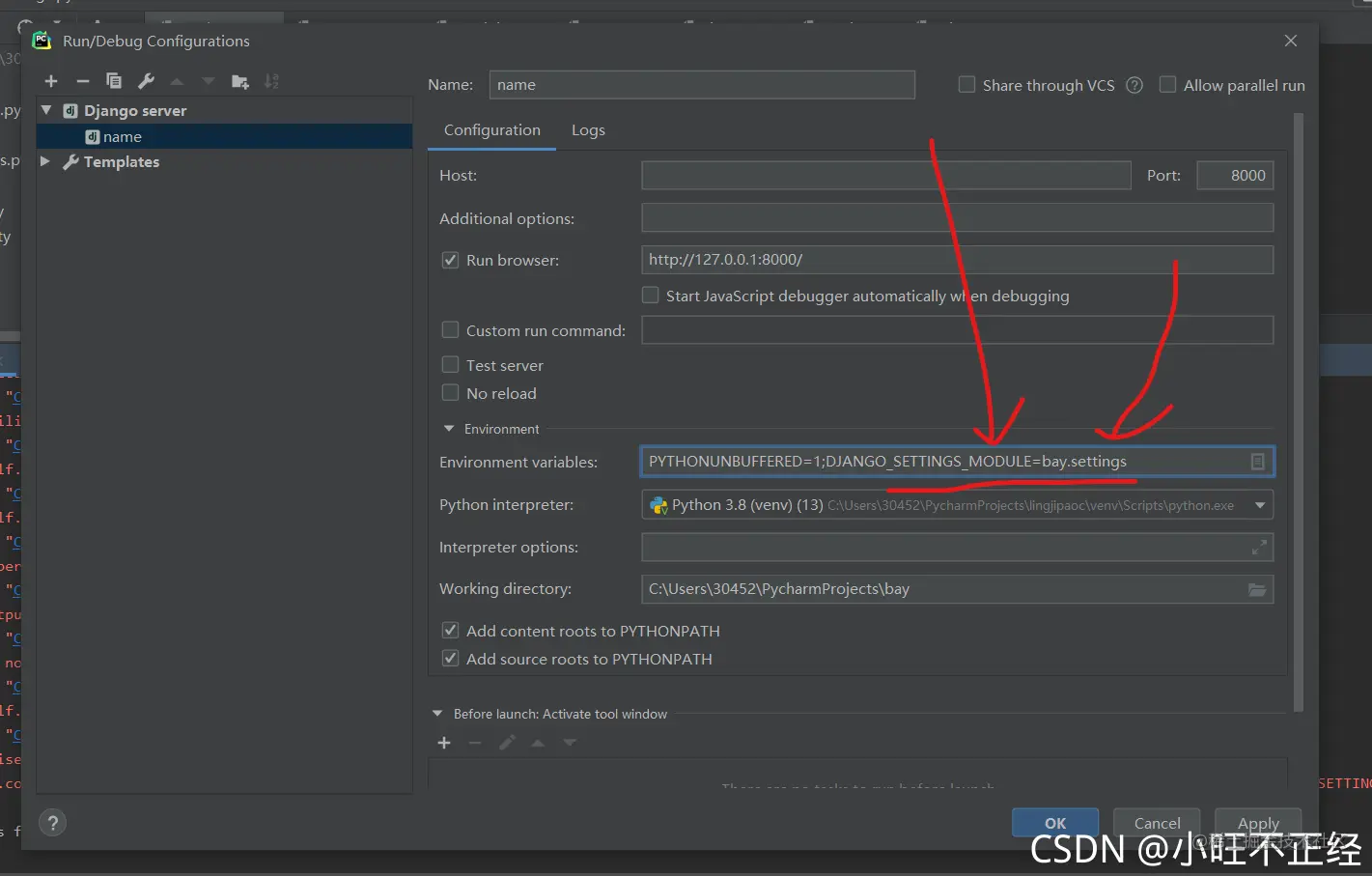
Task: Click the Name input field
Action: coord(702,85)
